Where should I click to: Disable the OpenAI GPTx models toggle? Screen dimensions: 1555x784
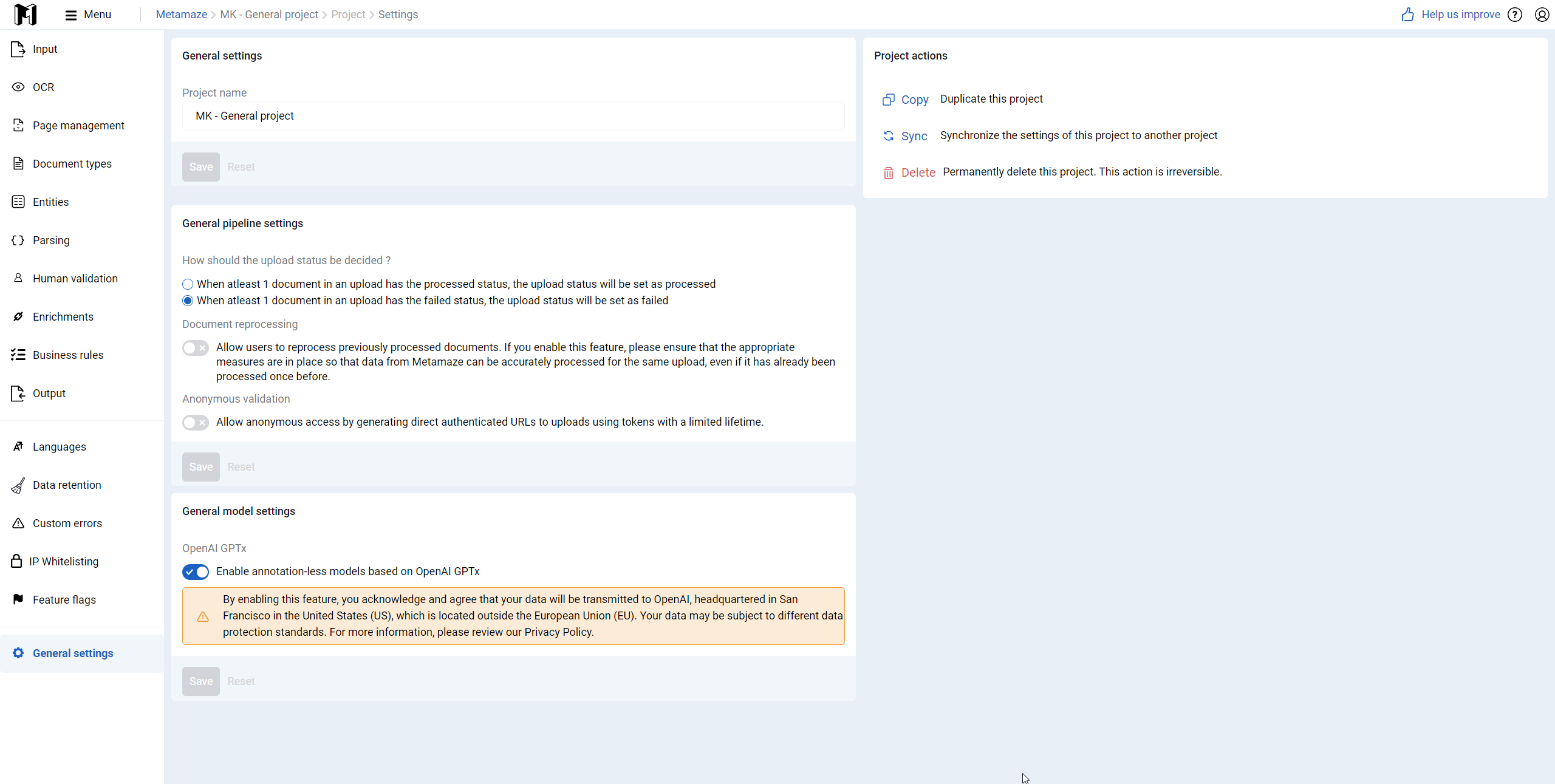tap(196, 571)
